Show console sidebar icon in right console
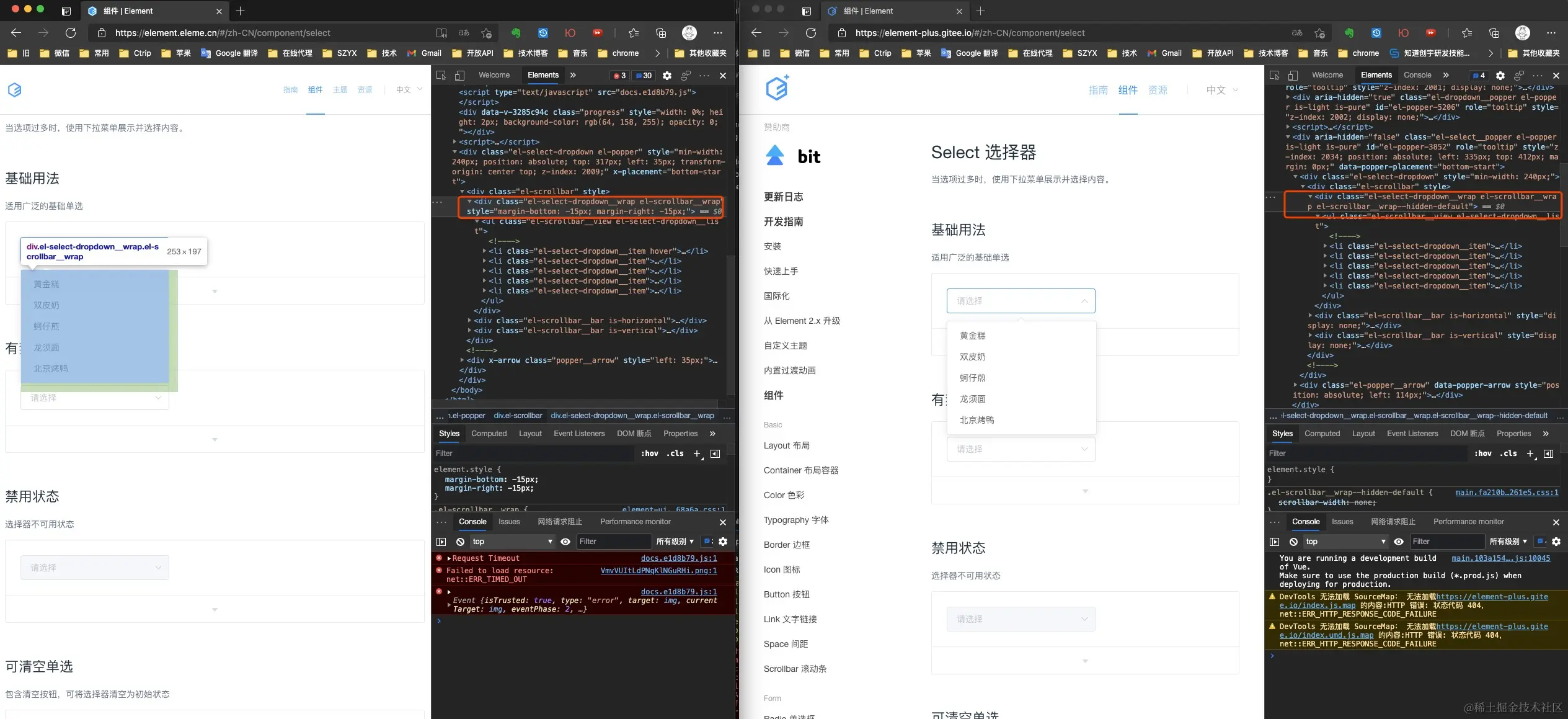Image resolution: width=1568 pixels, height=719 pixels. coord(1274,542)
